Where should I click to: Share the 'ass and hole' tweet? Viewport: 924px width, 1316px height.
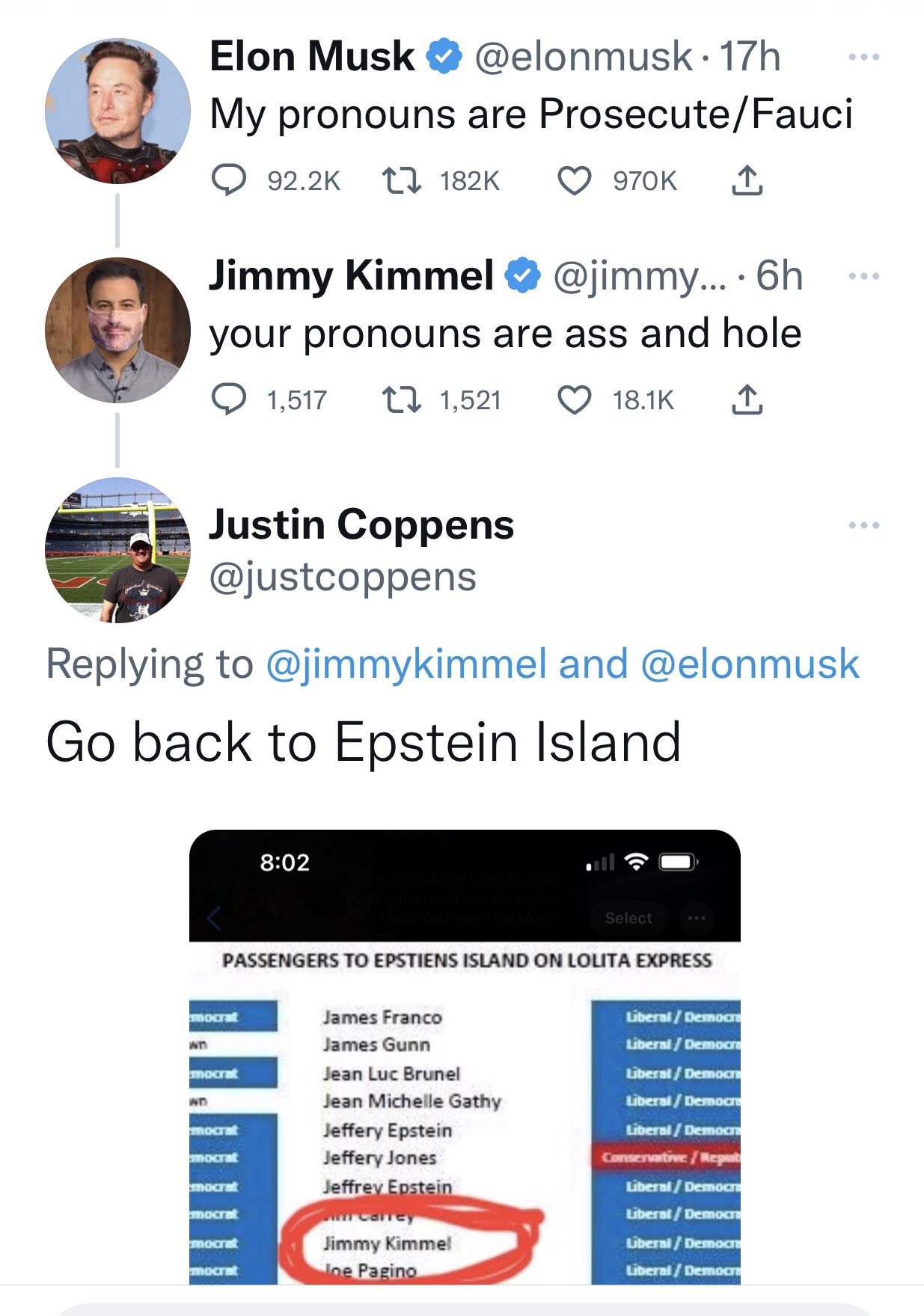point(747,400)
